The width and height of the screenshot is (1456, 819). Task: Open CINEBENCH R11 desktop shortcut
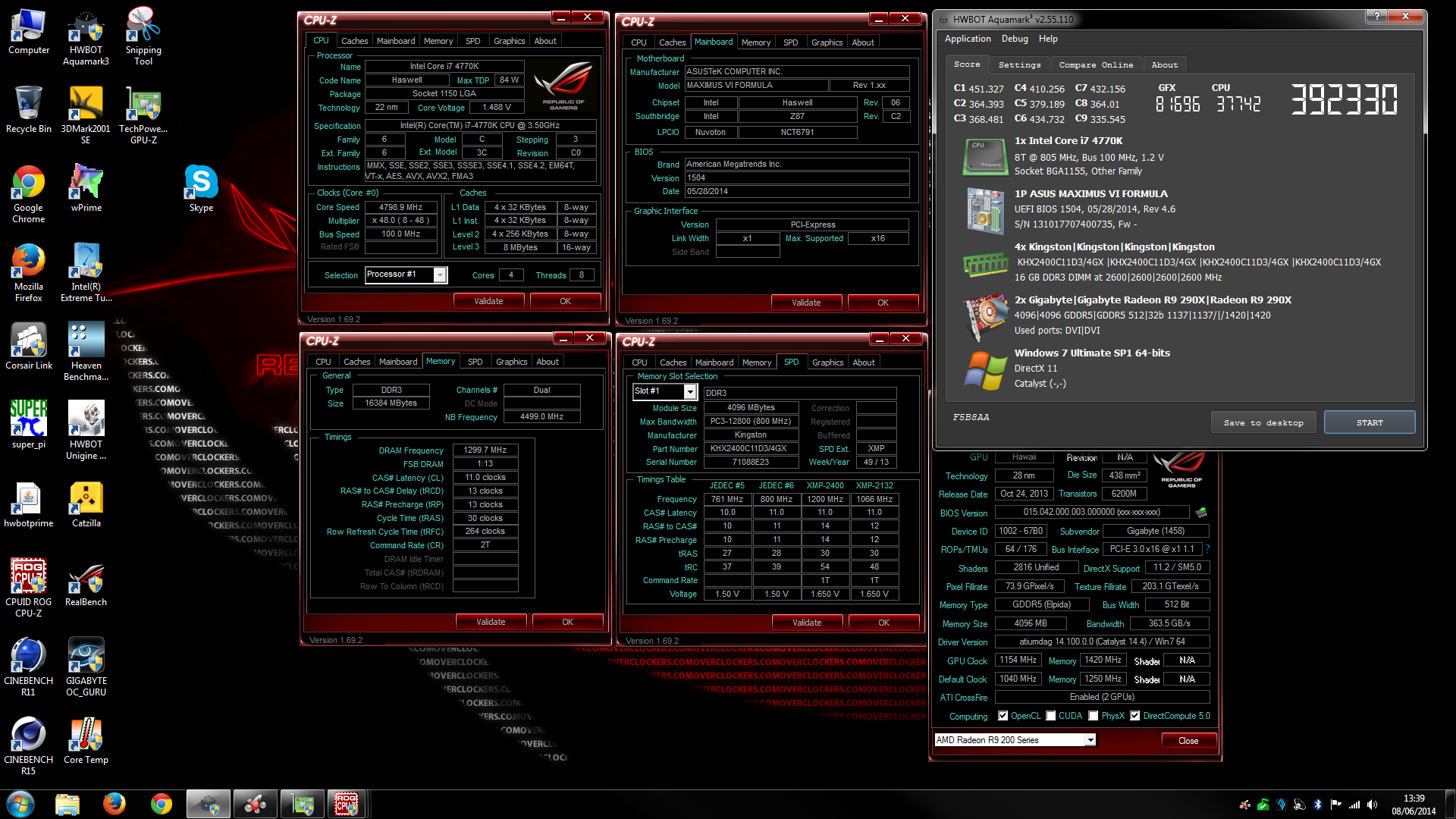[29, 667]
